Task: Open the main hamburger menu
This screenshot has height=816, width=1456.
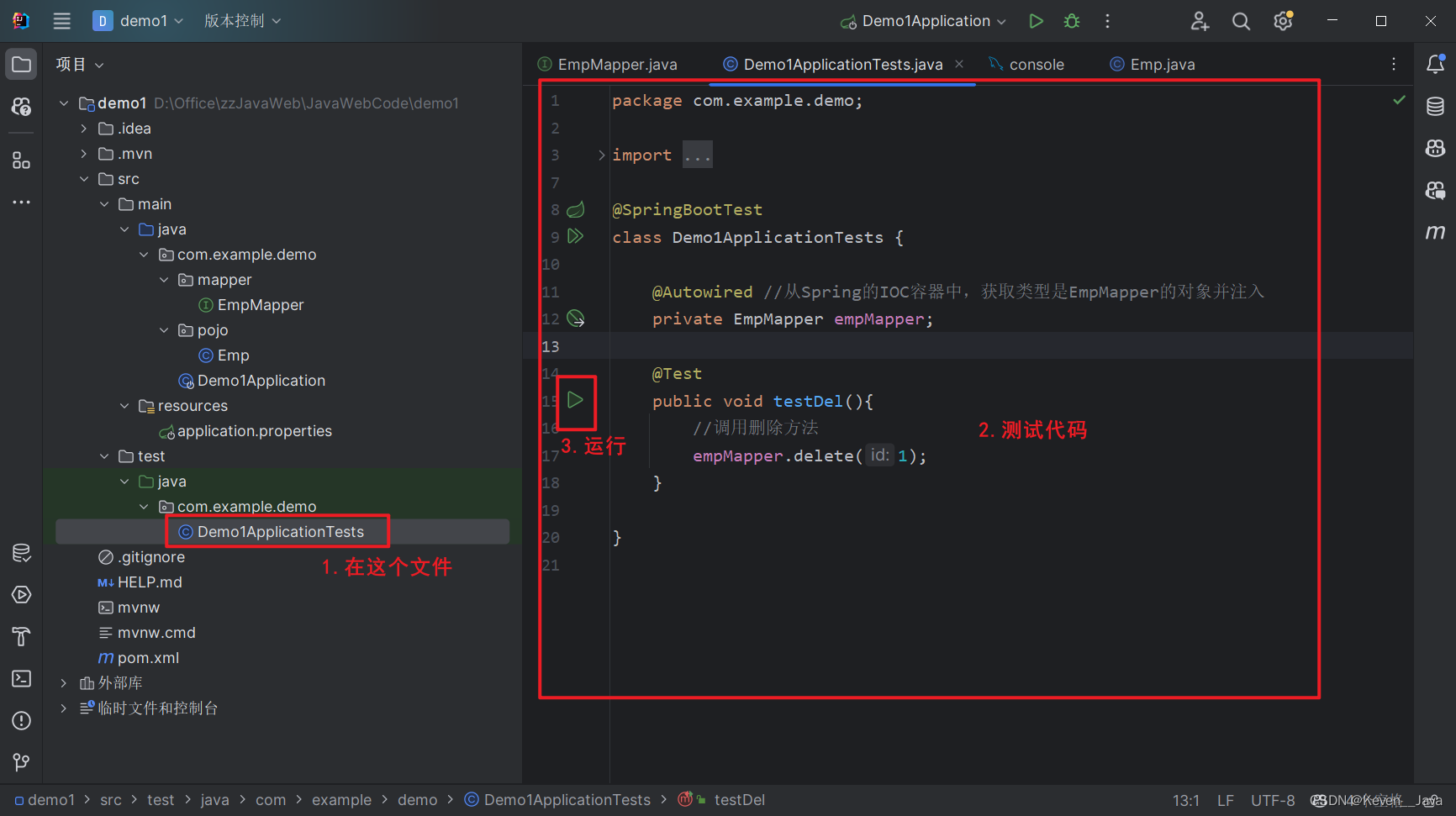Action: click(x=61, y=21)
